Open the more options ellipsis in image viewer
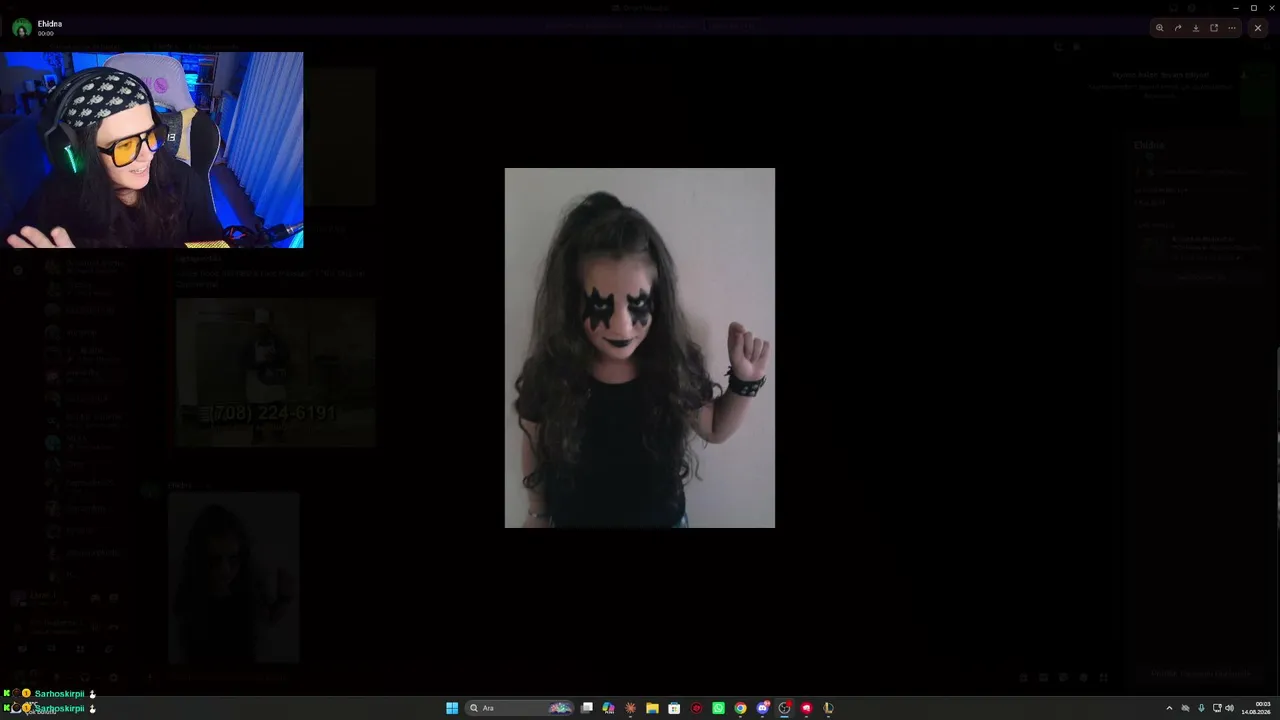The width and height of the screenshot is (1280, 720). 1231,28
